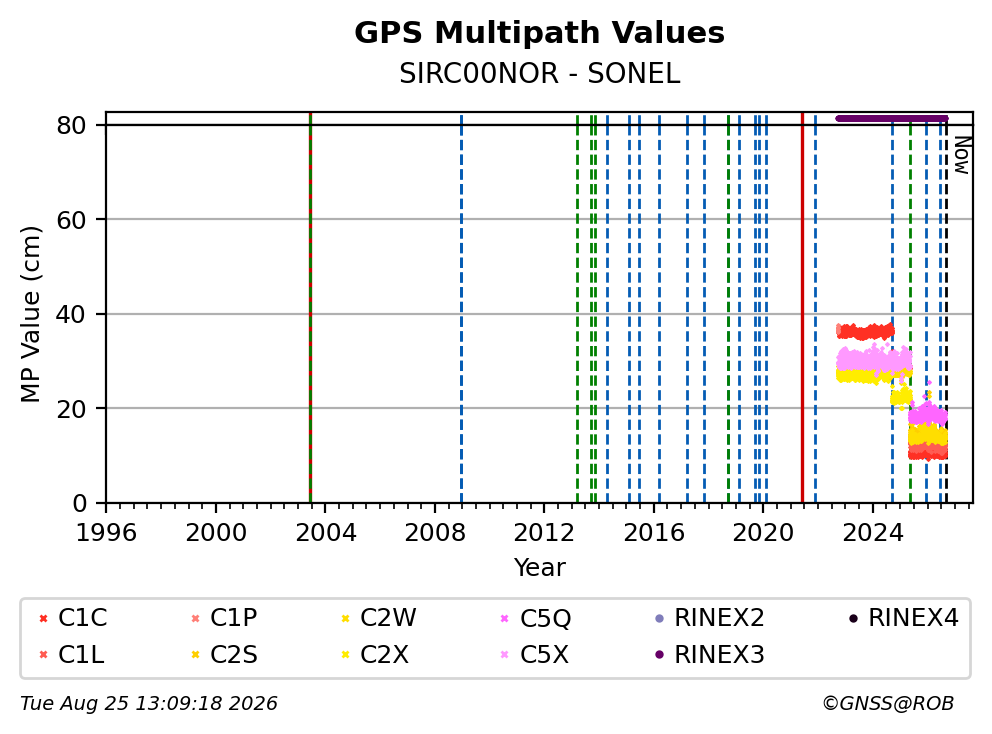The height and width of the screenshot is (734, 992).
Task: Click the solid red vertical line near 2021
Action: pos(802,308)
